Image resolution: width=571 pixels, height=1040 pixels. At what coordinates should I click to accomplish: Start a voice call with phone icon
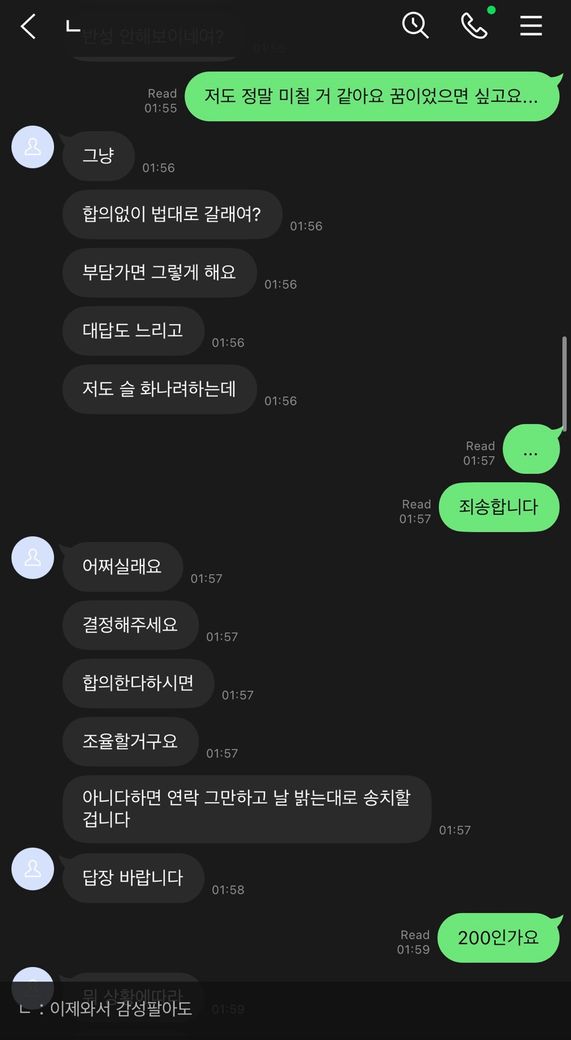coord(474,26)
